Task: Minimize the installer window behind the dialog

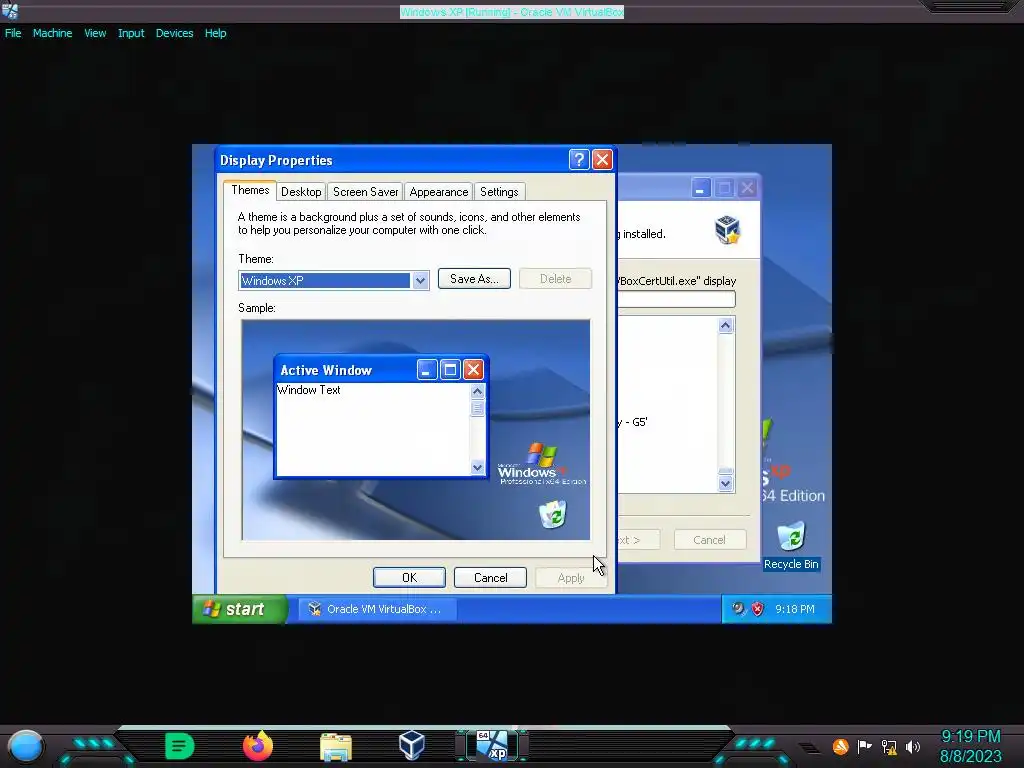Action: (701, 189)
